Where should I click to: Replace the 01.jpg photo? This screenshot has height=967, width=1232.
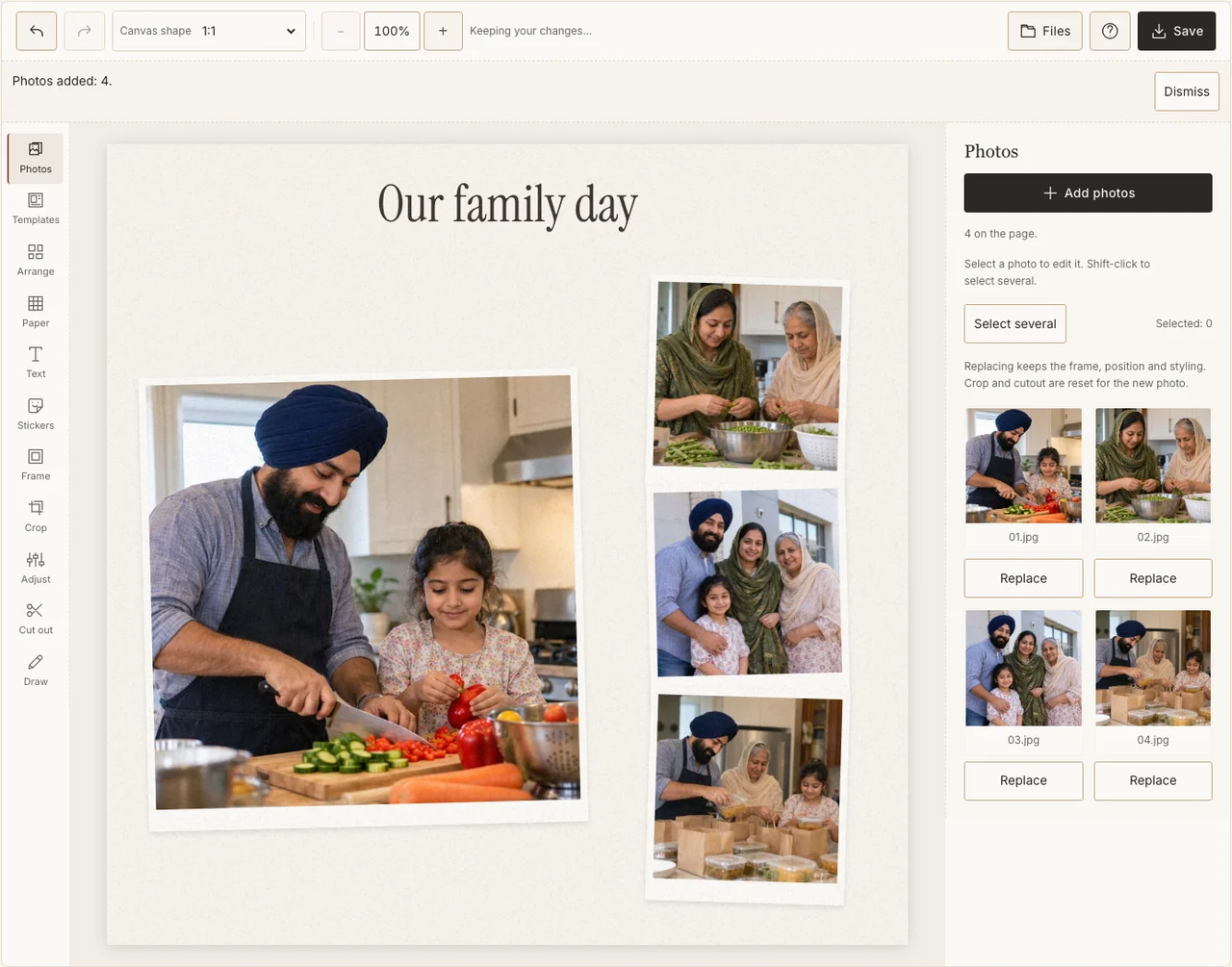pos(1023,578)
